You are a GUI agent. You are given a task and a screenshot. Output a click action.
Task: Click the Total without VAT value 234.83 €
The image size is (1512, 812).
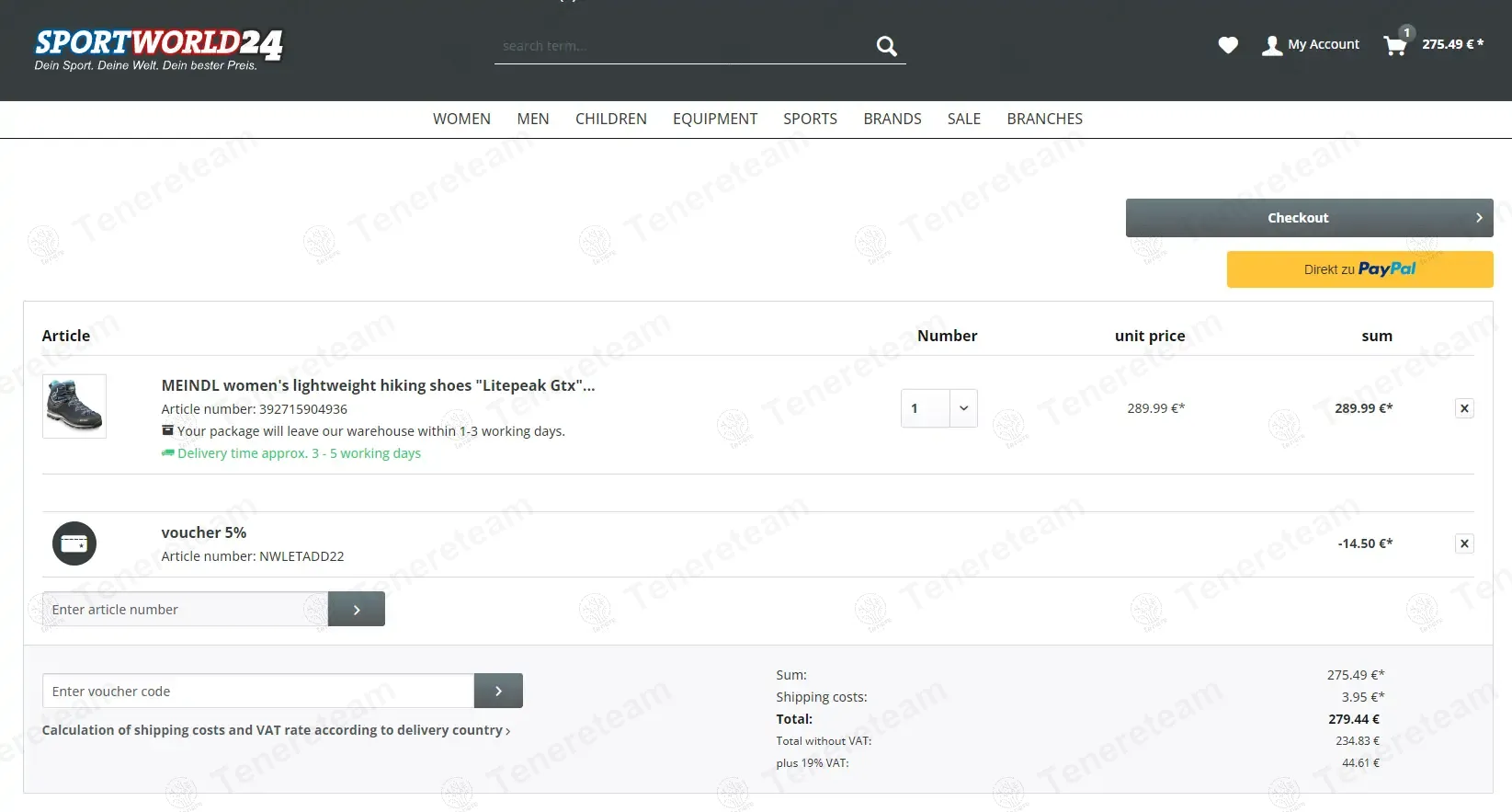1358,741
